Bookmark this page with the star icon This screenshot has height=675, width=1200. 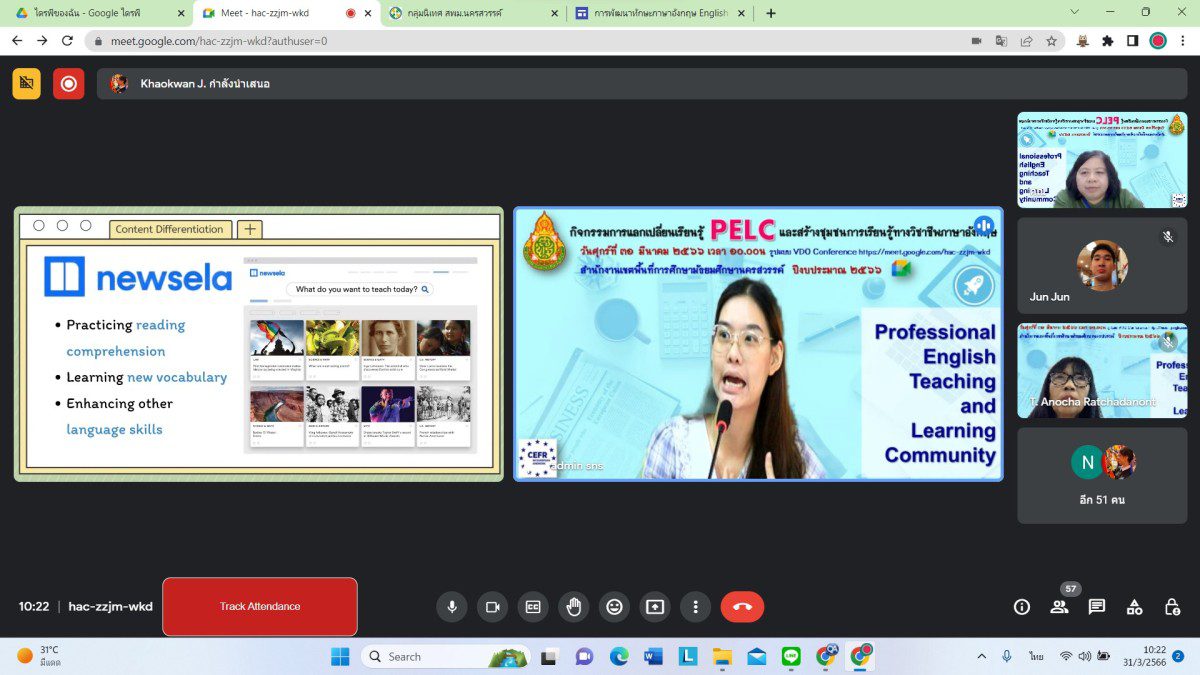click(1051, 41)
